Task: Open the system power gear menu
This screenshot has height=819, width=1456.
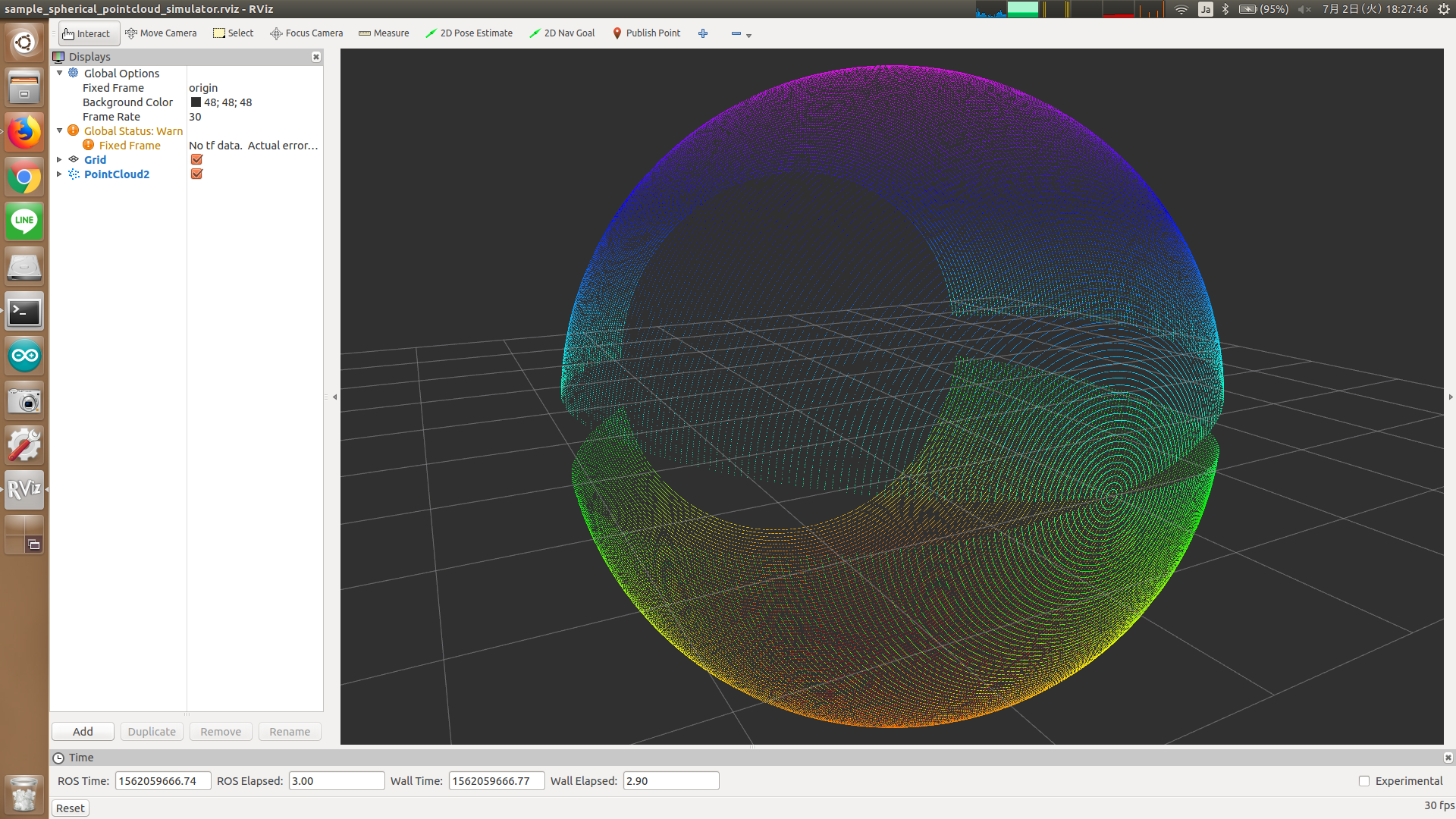Action: coord(1444,9)
